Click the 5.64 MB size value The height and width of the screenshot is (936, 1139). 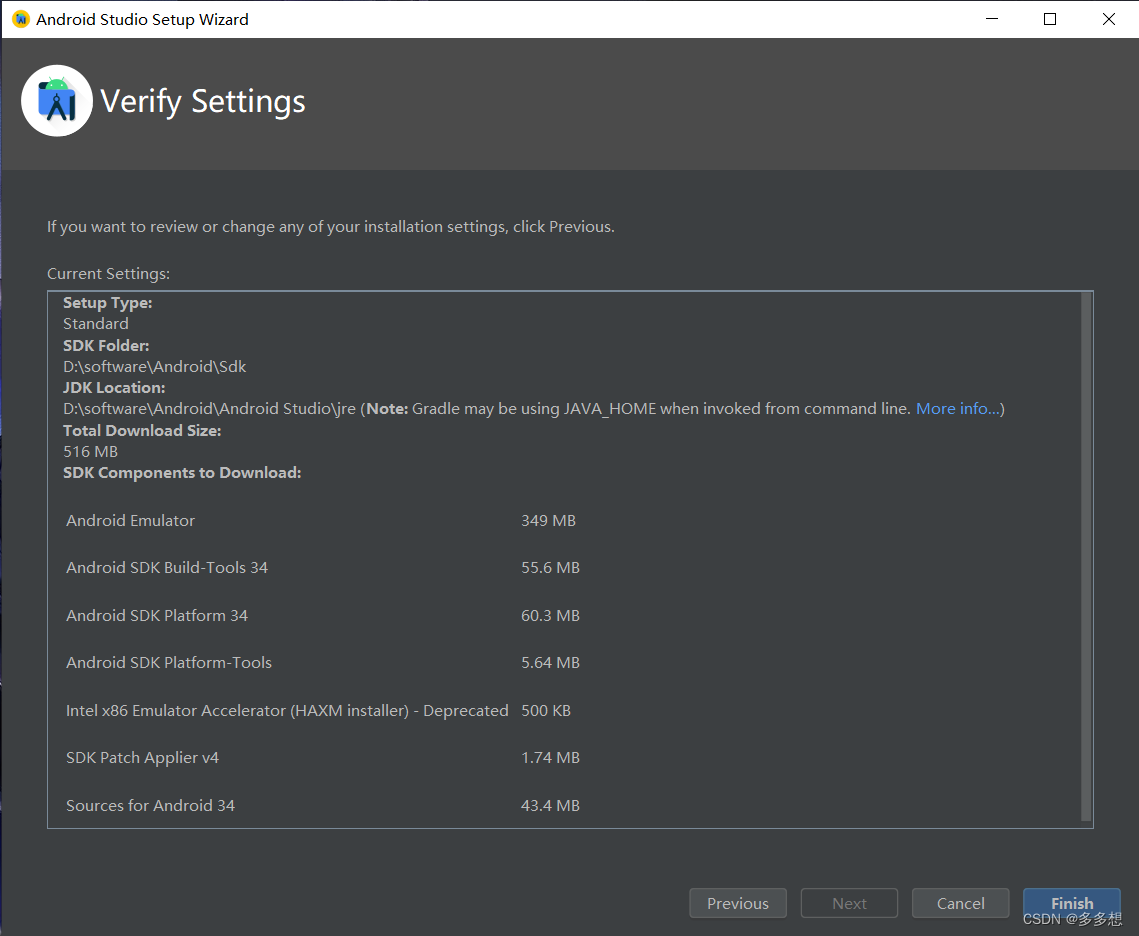[x=551, y=663]
